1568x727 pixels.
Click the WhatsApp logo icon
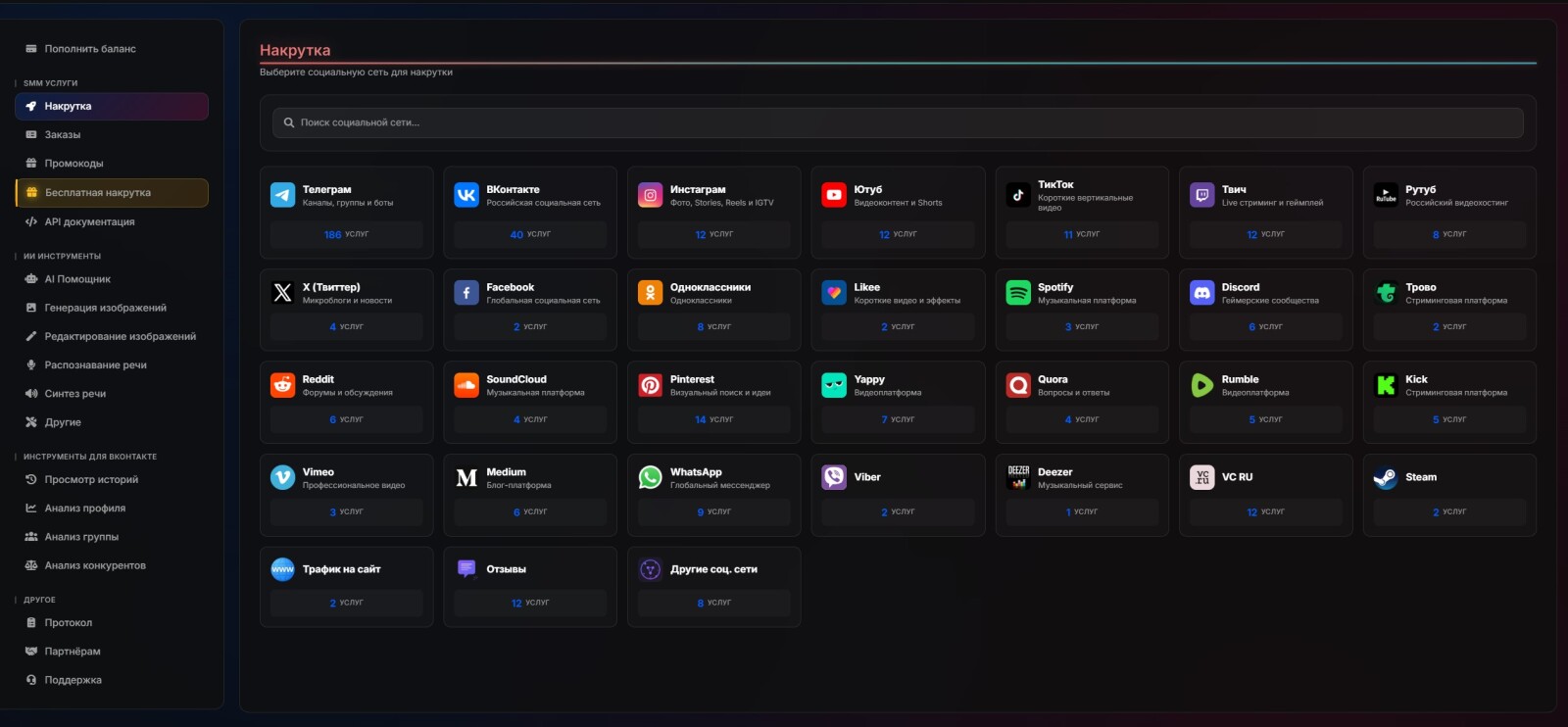tap(650, 477)
